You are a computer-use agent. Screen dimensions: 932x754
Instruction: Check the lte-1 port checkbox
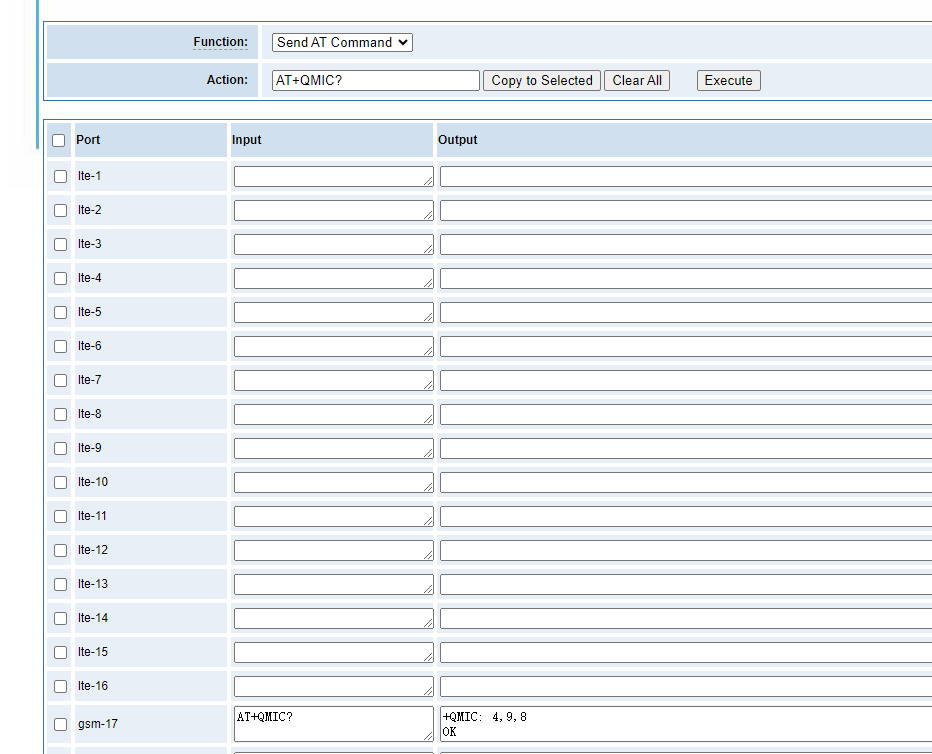click(x=61, y=176)
